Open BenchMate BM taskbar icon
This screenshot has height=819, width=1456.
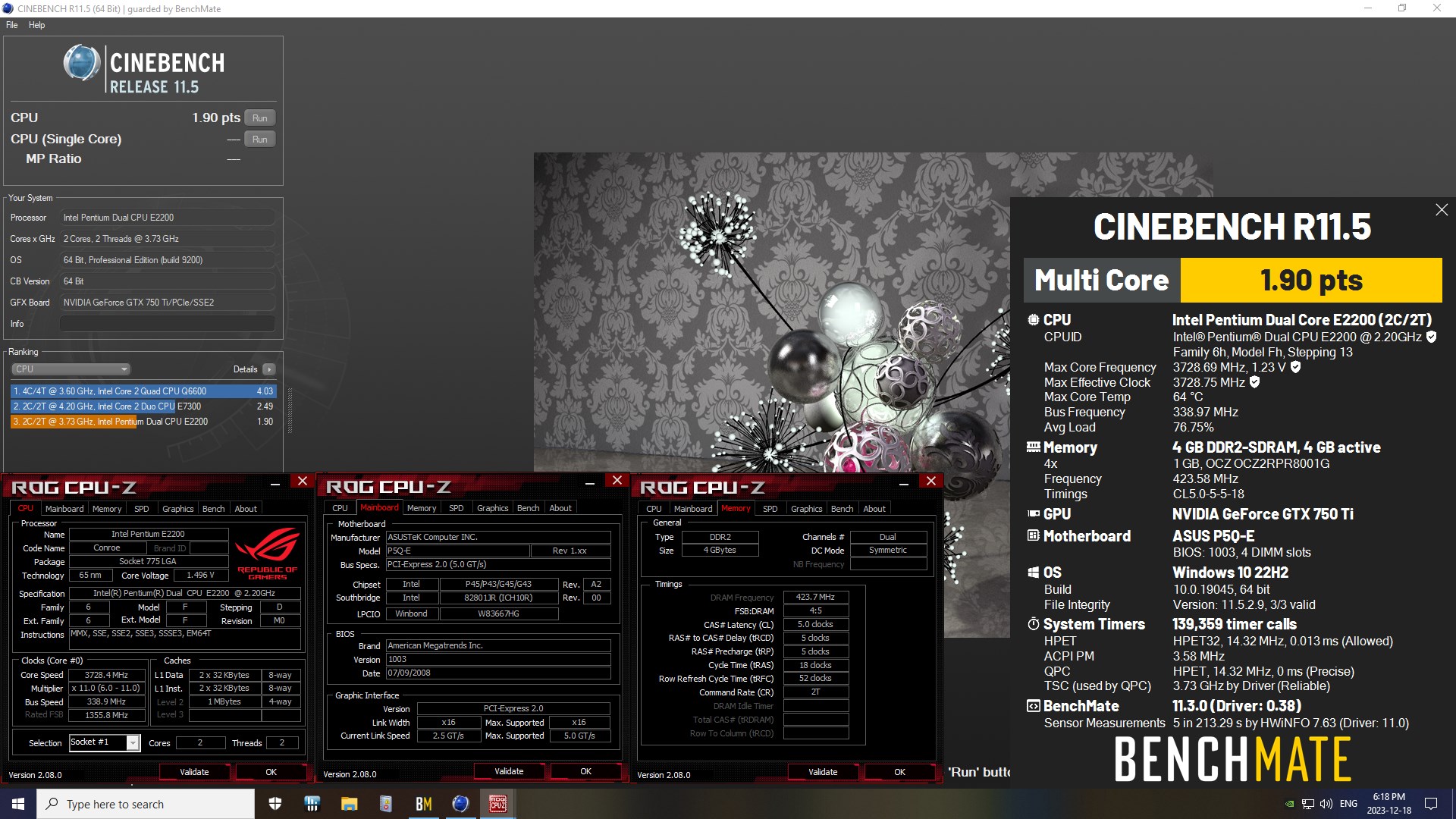pos(423,804)
